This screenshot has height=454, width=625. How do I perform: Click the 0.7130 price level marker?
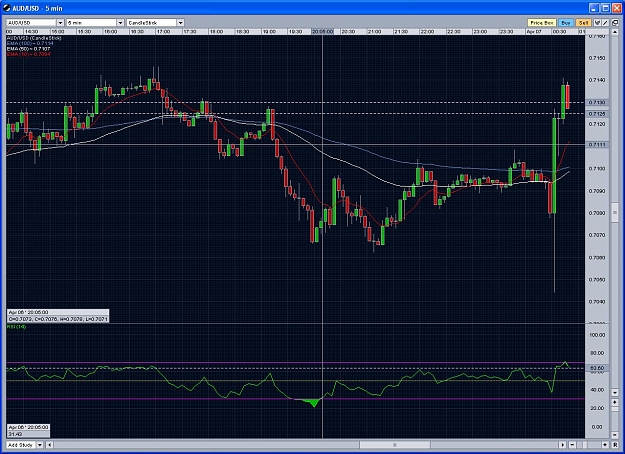[x=597, y=102]
